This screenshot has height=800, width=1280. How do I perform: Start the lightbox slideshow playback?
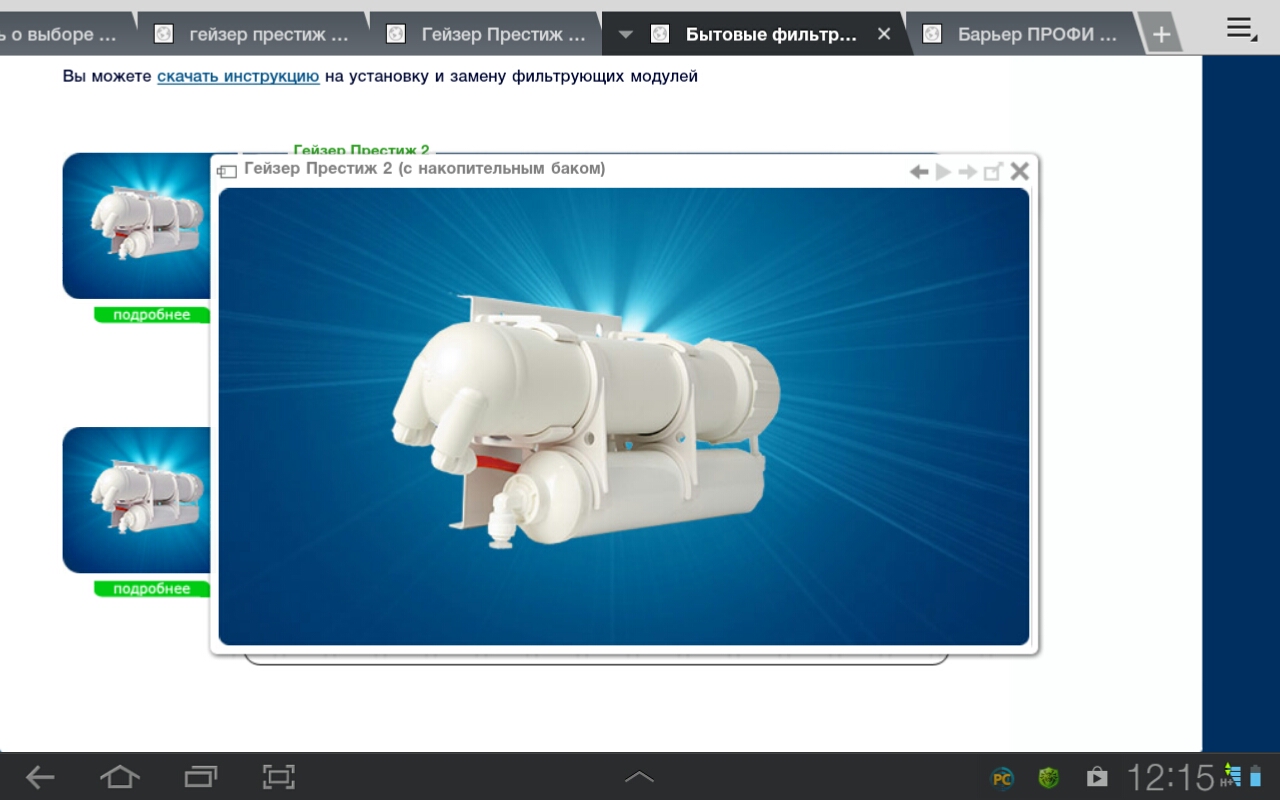[943, 172]
